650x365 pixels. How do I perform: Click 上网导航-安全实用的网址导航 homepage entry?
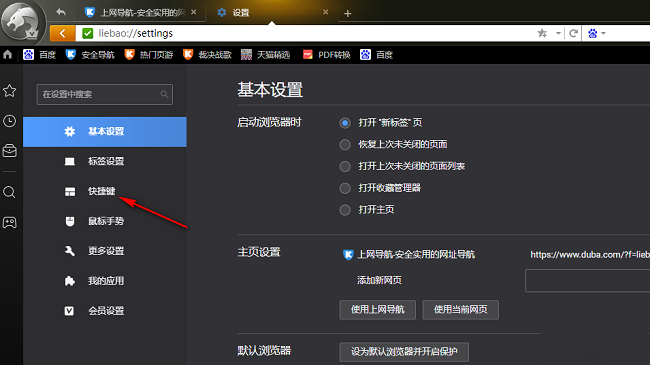[x=409, y=254]
